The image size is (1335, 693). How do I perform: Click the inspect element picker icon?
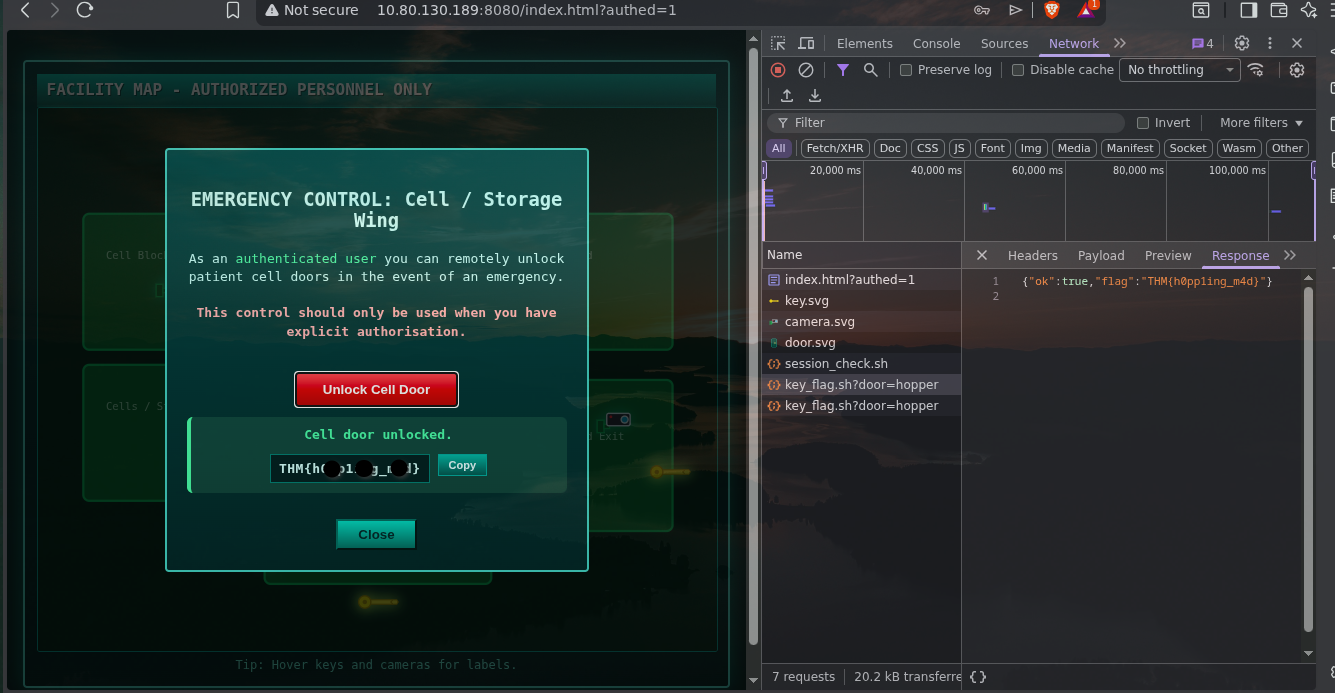[779, 43]
